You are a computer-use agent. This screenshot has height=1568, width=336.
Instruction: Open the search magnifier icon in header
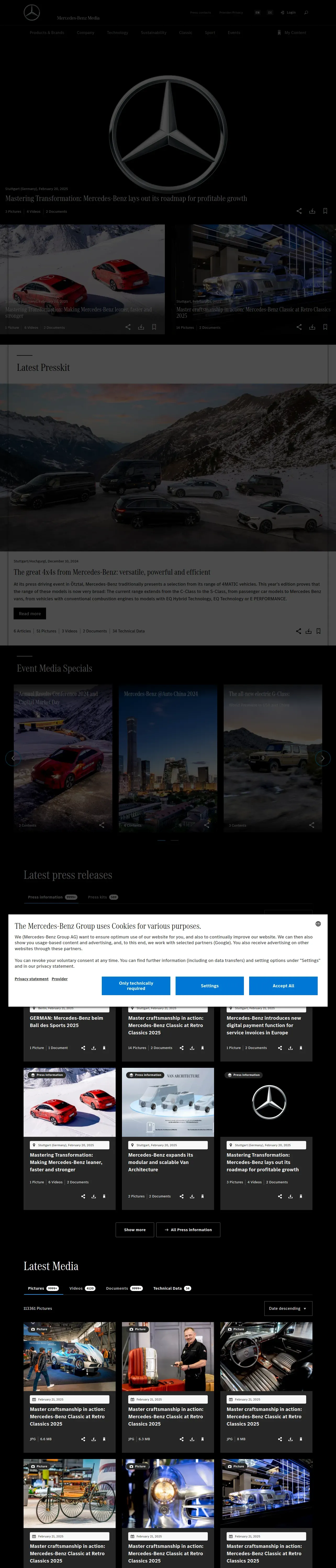(x=306, y=12)
